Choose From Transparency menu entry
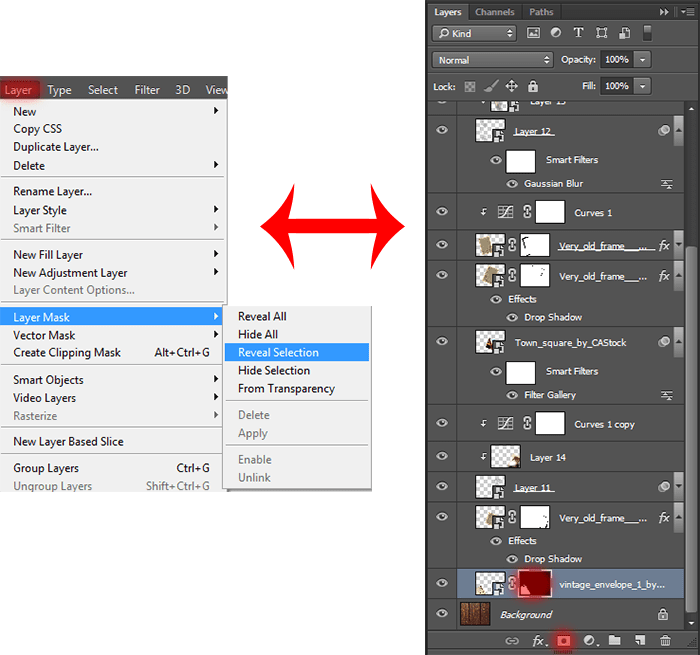This screenshot has height=655, width=700. pyautogui.click(x=297, y=388)
